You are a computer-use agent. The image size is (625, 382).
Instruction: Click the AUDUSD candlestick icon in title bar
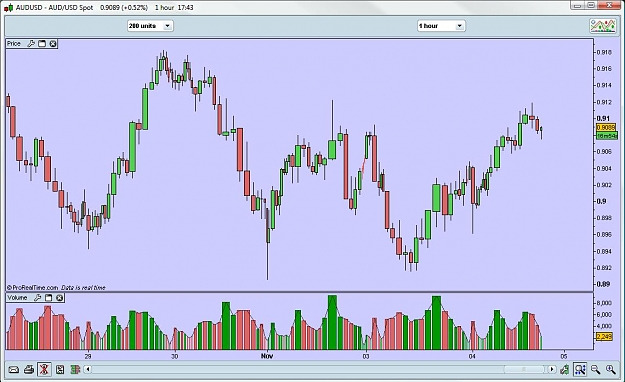coord(8,7)
